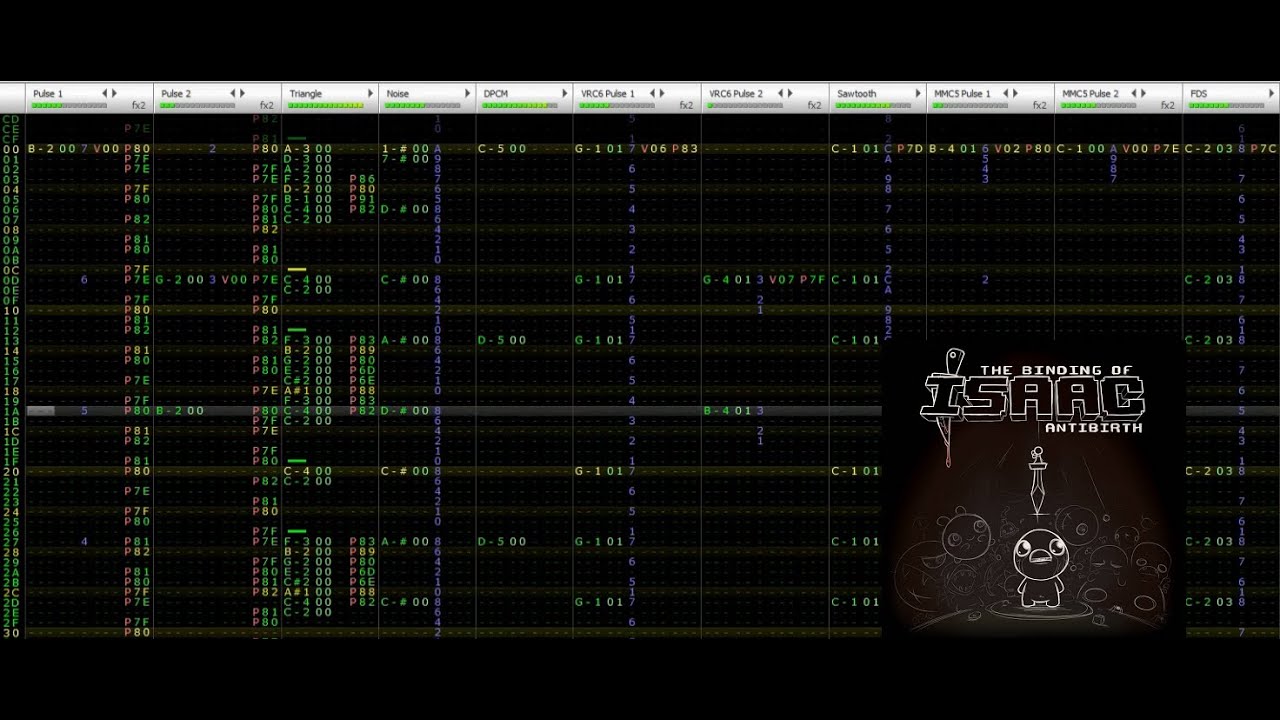
Task: Toggle the Noise channel header
Action: (x=397, y=93)
